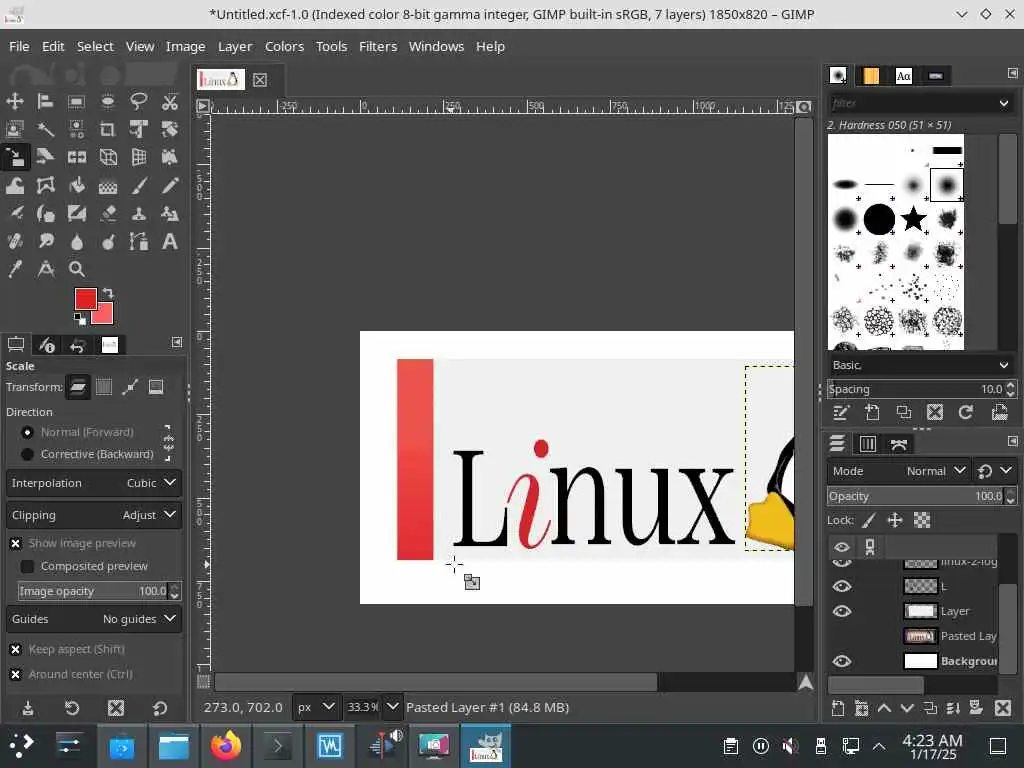Select the Move tool
The height and width of the screenshot is (768, 1024).
[15, 101]
